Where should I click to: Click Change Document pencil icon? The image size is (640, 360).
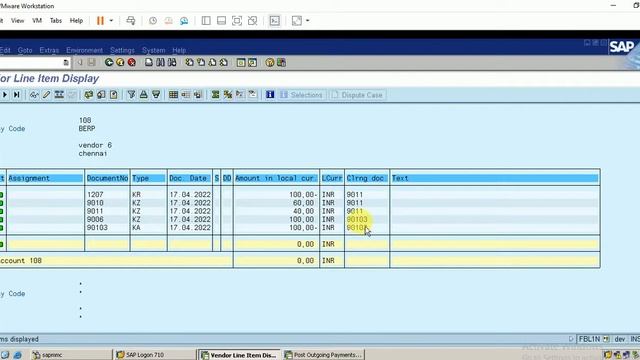point(47,95)
